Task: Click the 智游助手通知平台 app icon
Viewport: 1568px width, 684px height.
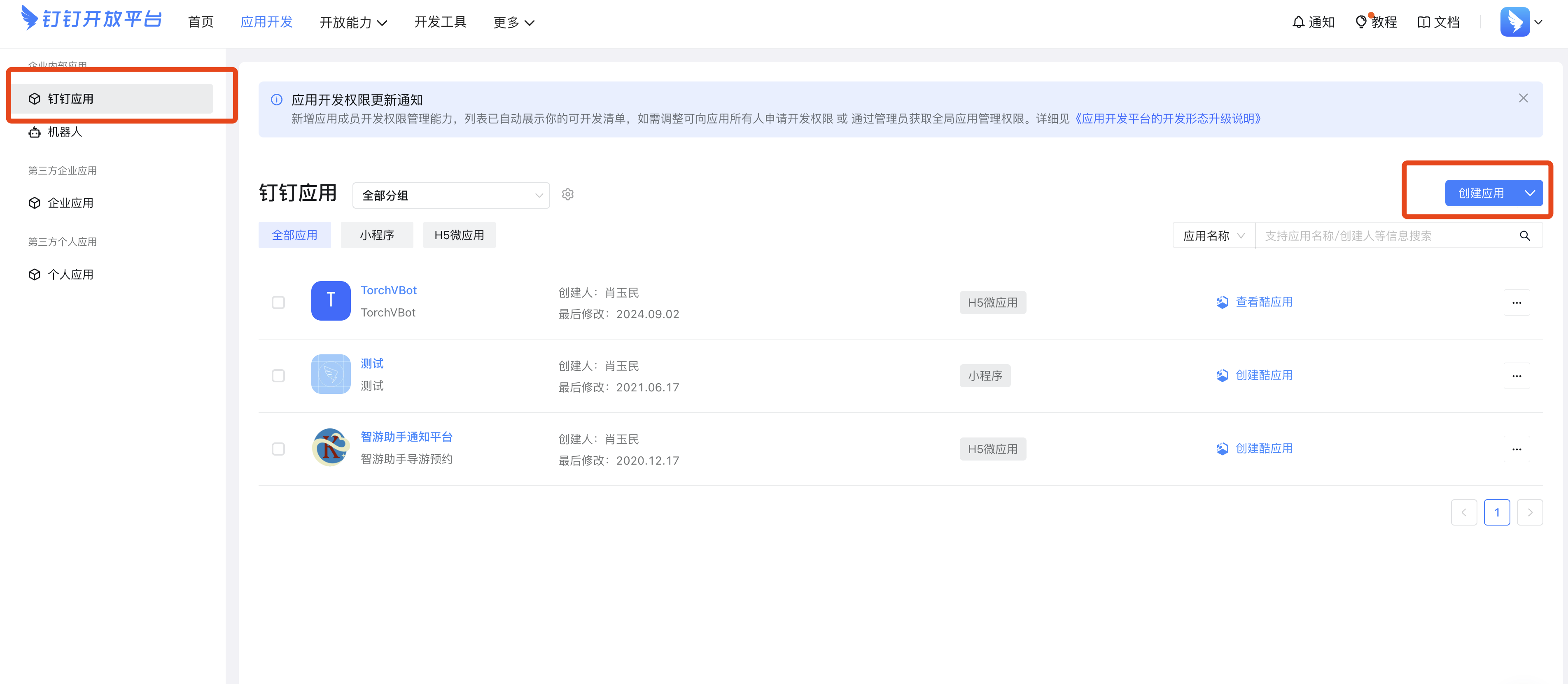Action: (x=331, y=447)
